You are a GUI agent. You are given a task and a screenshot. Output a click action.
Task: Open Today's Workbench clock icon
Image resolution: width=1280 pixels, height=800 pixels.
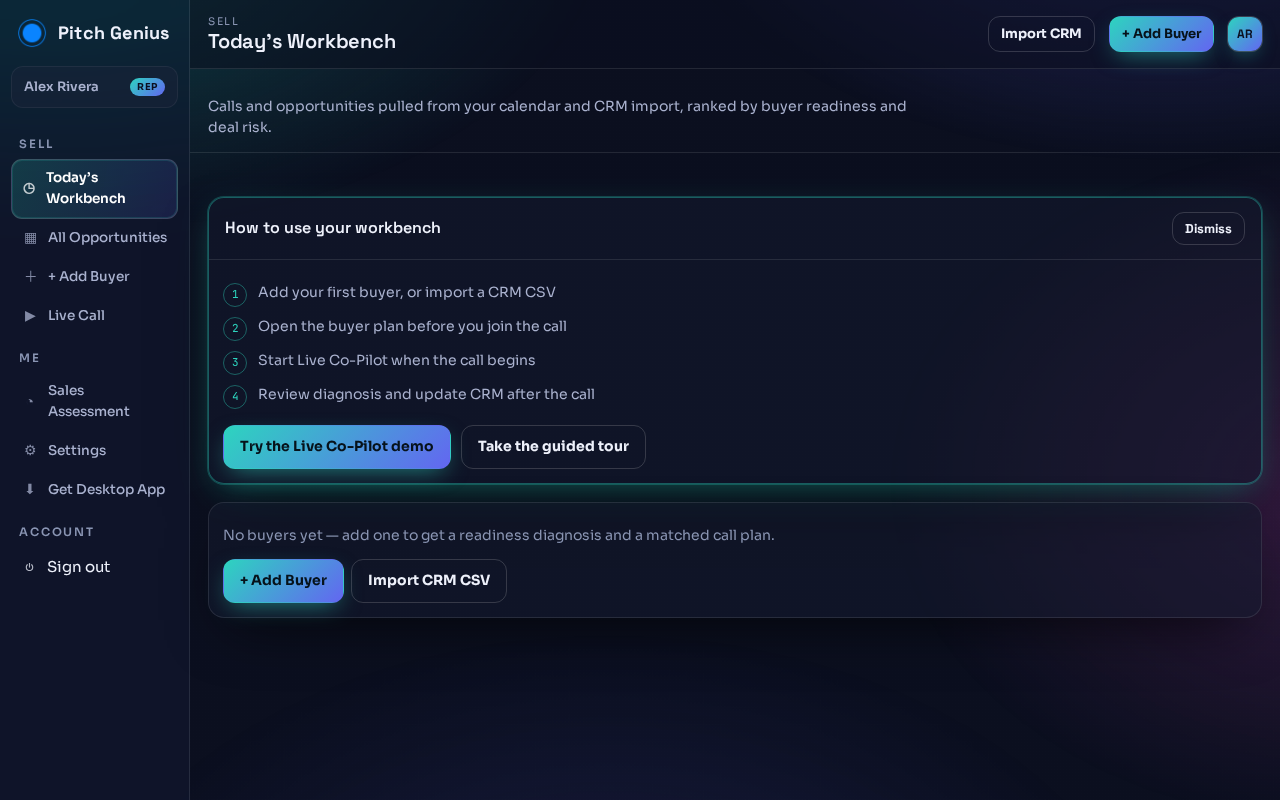(29, 188)
